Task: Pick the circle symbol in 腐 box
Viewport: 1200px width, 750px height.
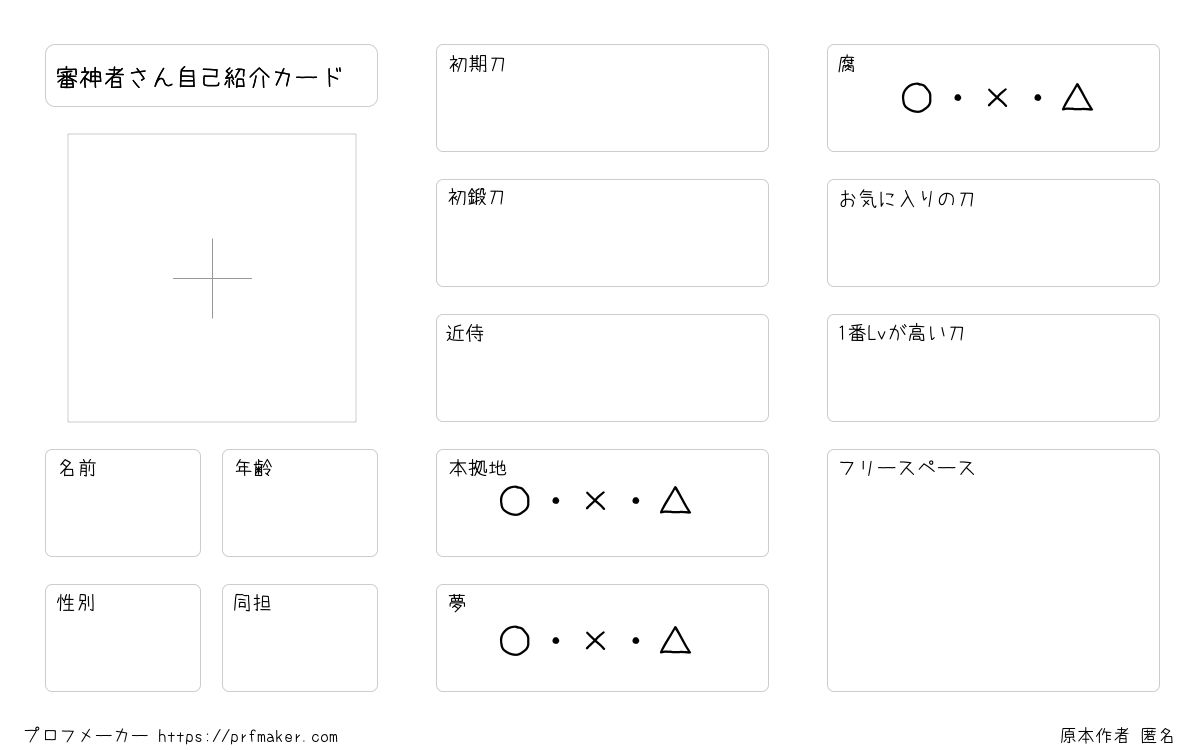Action: [x=916, y=98]
